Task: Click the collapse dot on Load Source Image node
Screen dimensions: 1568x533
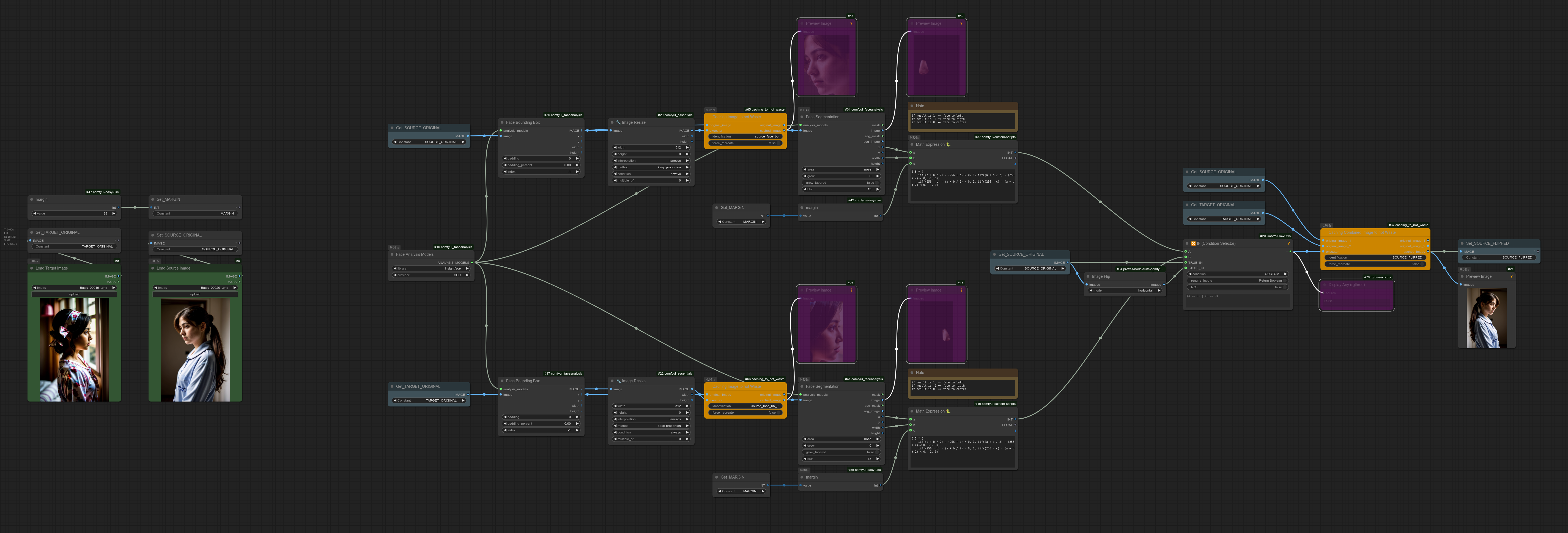Action: [x=153, y=268]
